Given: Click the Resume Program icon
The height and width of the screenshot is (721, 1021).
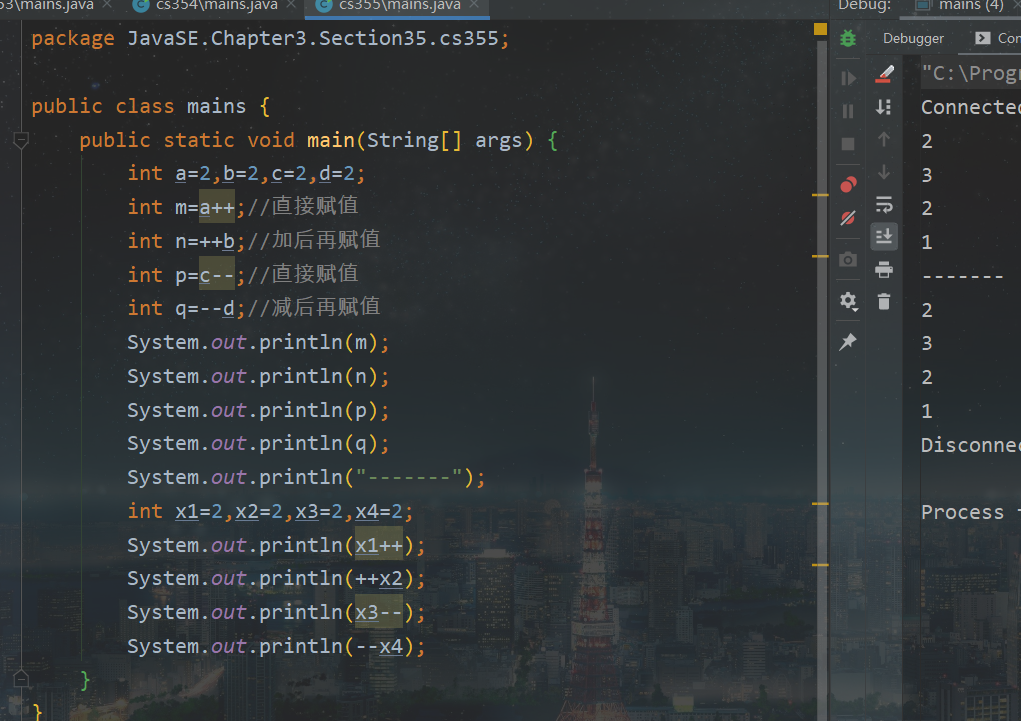Looking at the screenshot, I should (x=848, y=78).
